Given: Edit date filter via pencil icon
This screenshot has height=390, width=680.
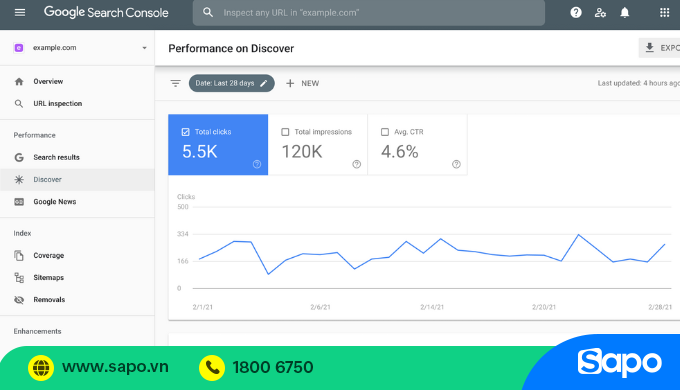Looking at the screenshot, I should (x=263, y=83).
